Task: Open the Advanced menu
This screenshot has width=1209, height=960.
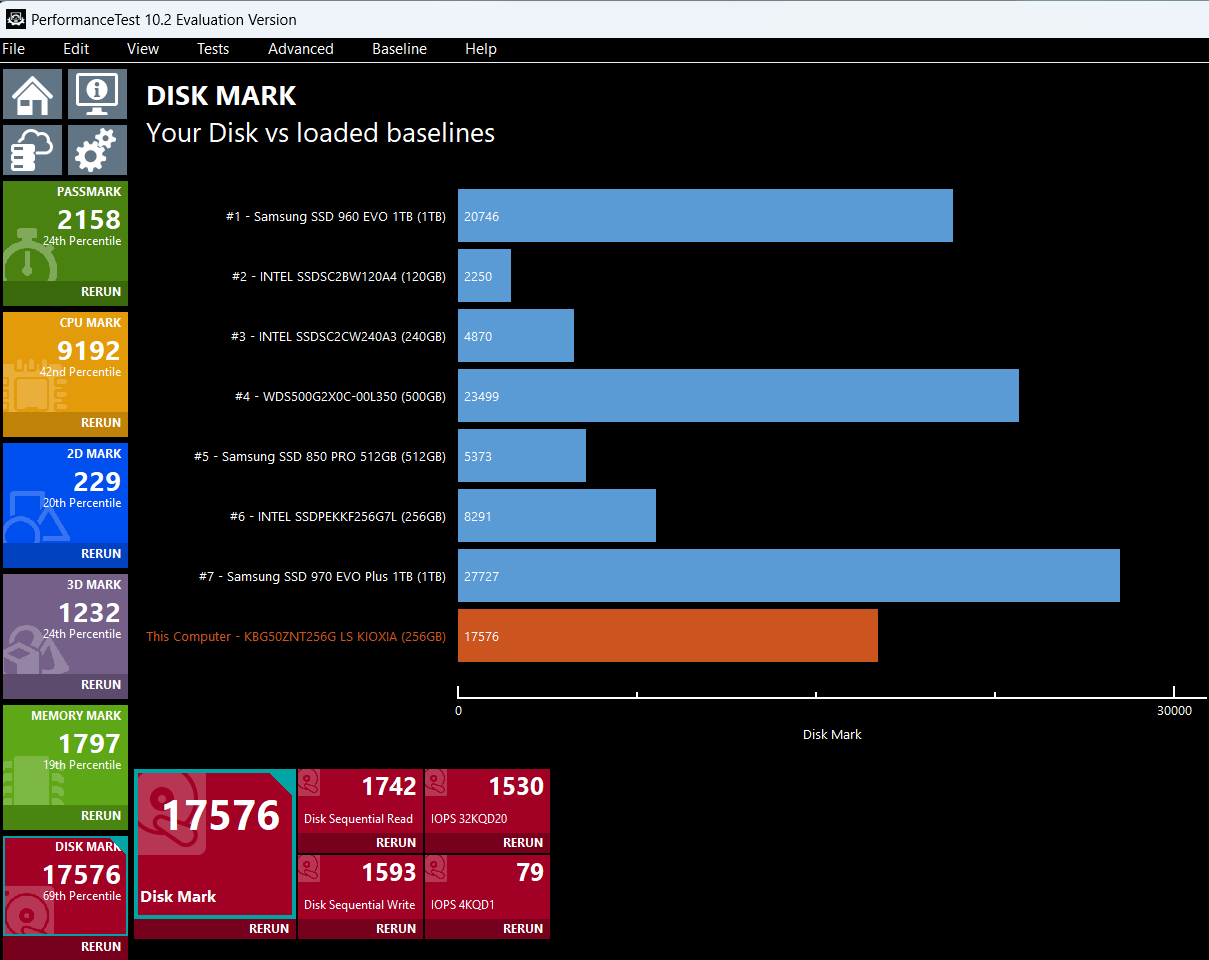Action: 300,49
